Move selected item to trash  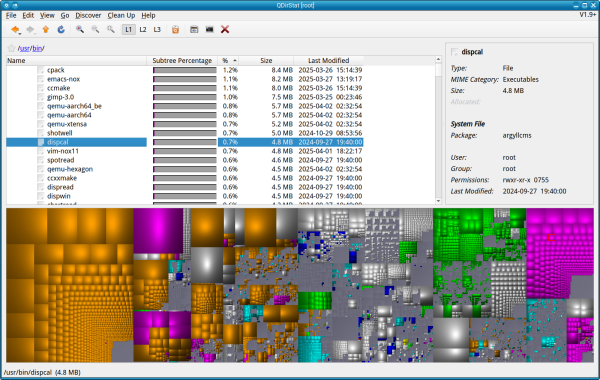tap(175, 29)
